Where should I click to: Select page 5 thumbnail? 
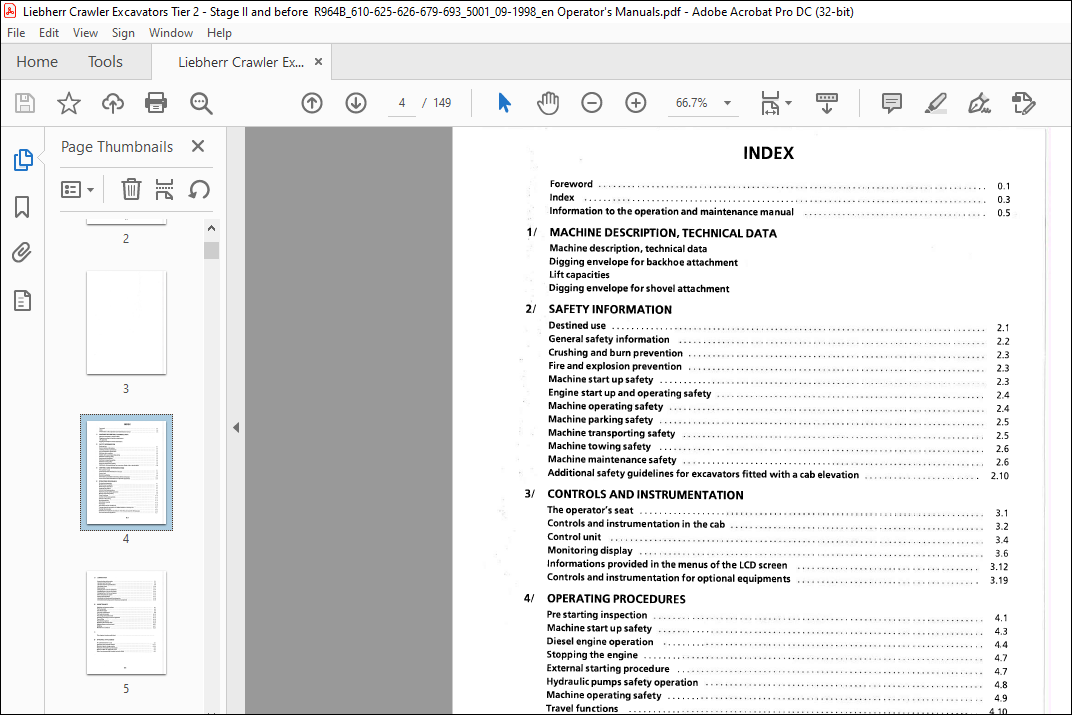click(x=126, y=623)
